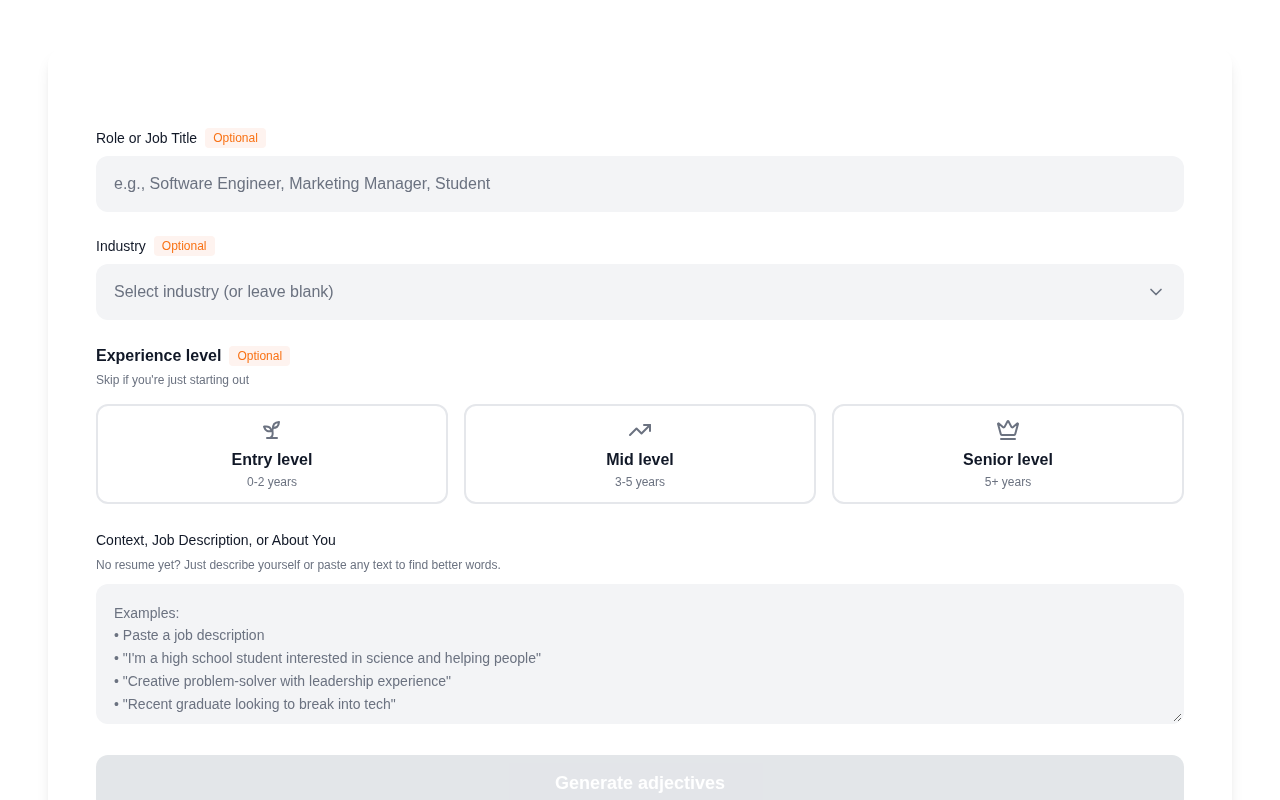Click the chevron arrow in the Industry field
The image size is (1280, 800).
tap(1156, 292)
